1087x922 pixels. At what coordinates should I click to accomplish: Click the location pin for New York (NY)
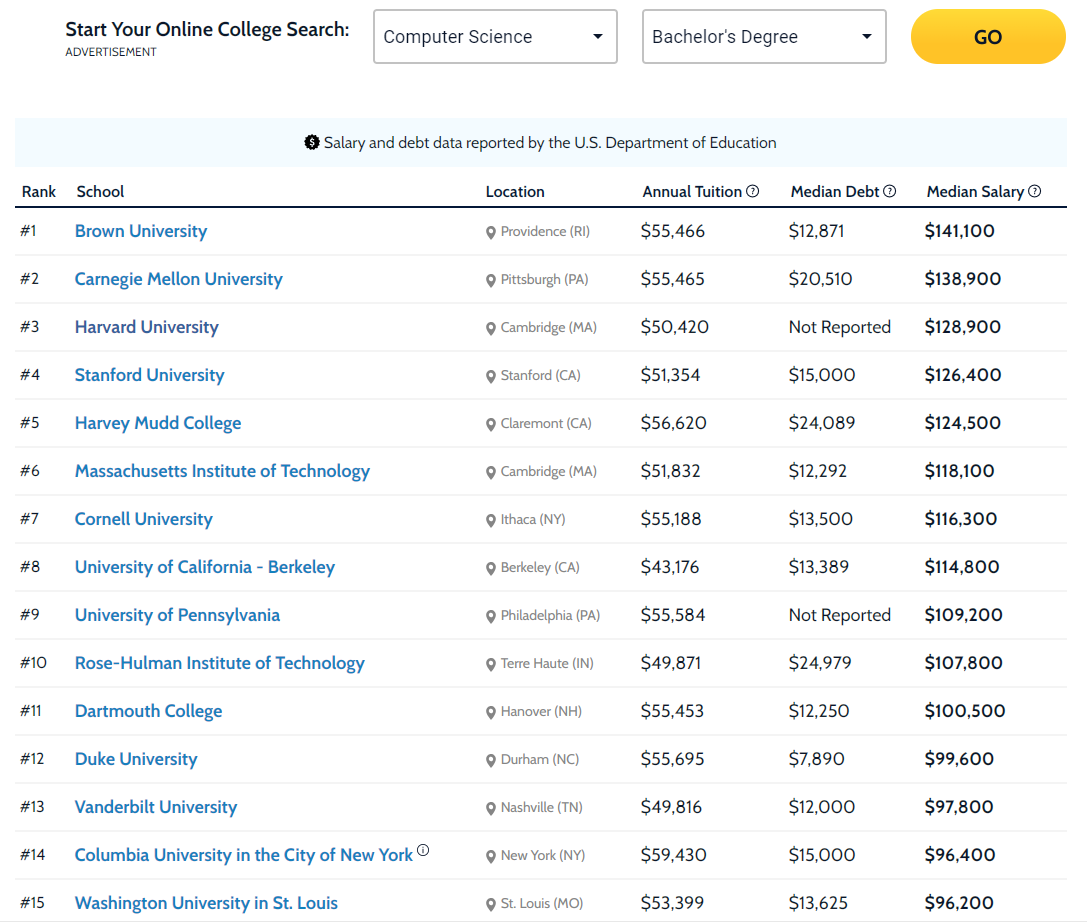[x=491, y=856]
